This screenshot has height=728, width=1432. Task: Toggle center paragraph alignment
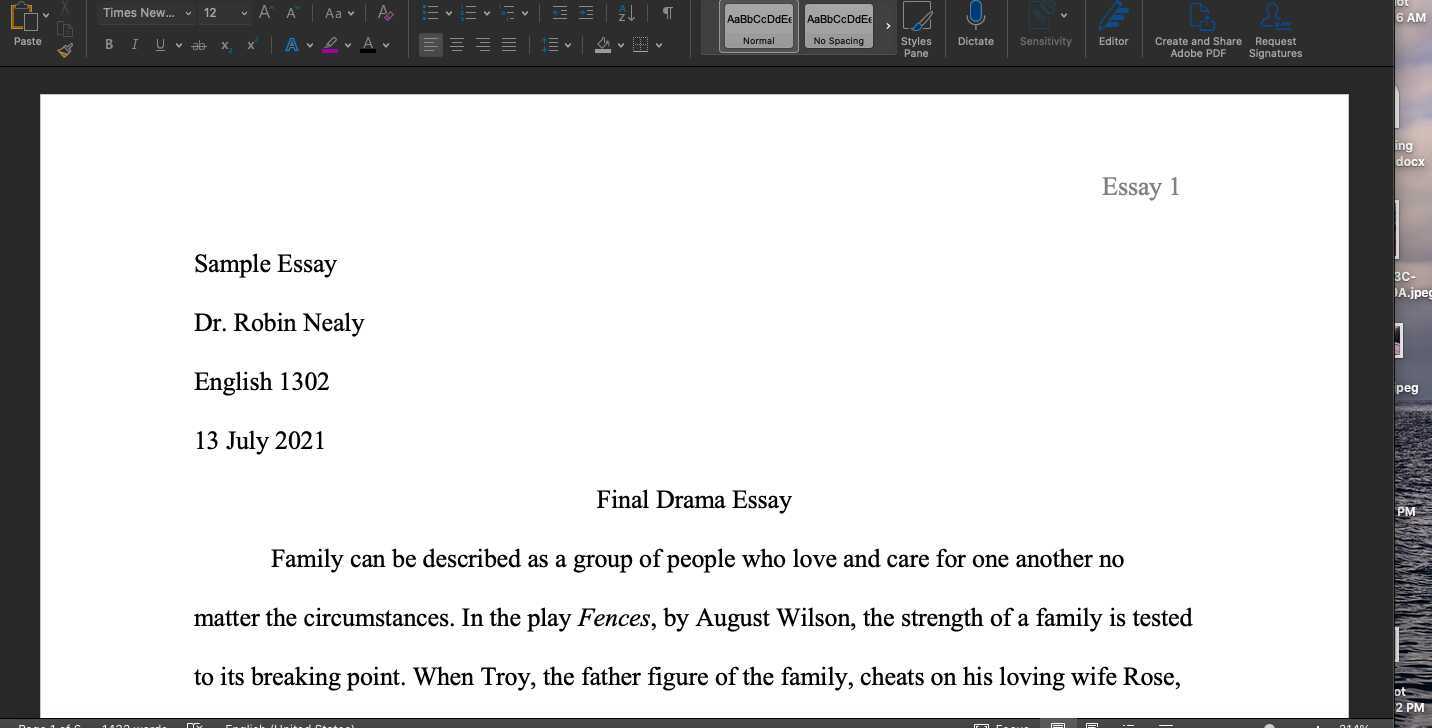point(457,44)
